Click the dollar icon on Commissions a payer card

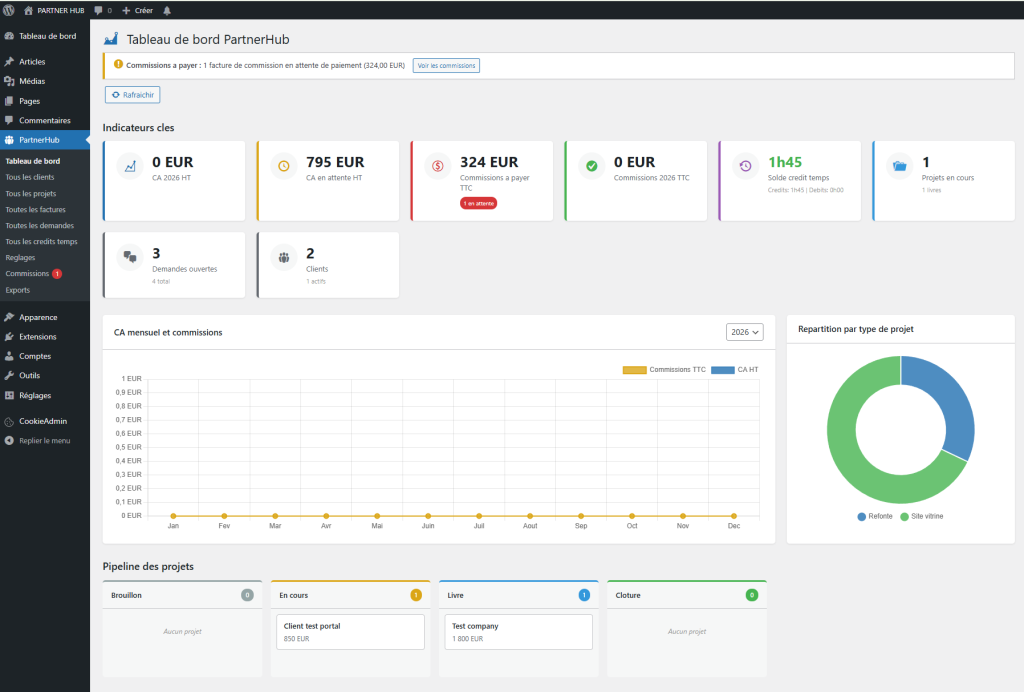pyautogui.click(x=438, y=166)
